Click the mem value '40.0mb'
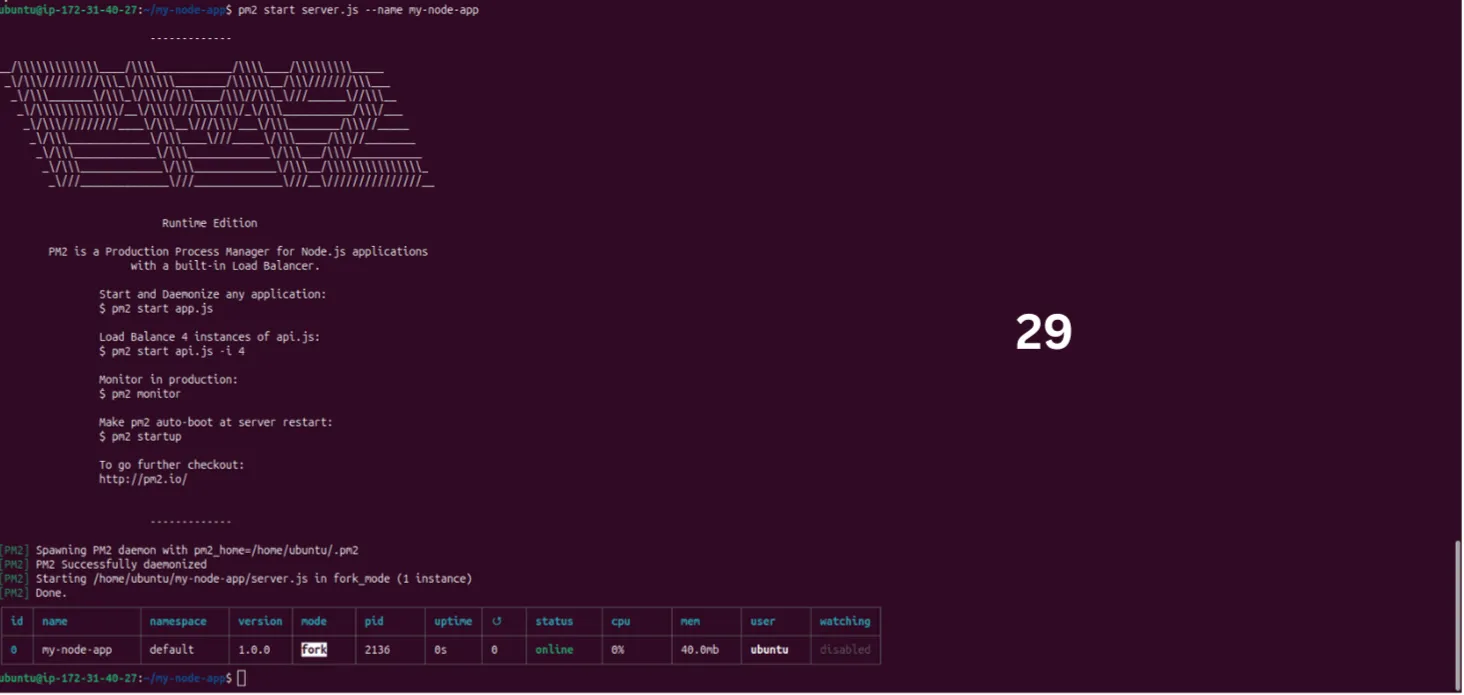Screen dimensions: 1464x695 click(699, 650)
